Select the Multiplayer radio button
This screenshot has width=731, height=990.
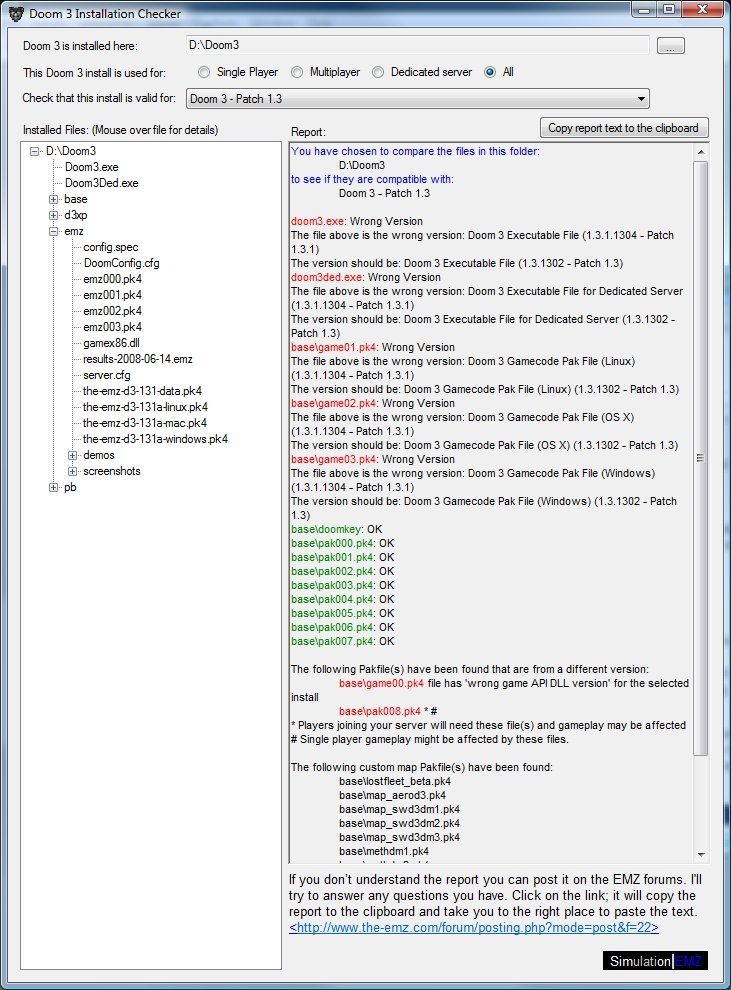(x=298, y=72)
